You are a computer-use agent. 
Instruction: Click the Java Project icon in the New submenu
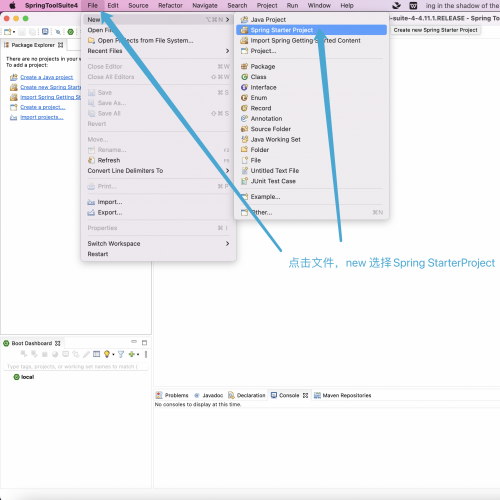click(244, 20)
